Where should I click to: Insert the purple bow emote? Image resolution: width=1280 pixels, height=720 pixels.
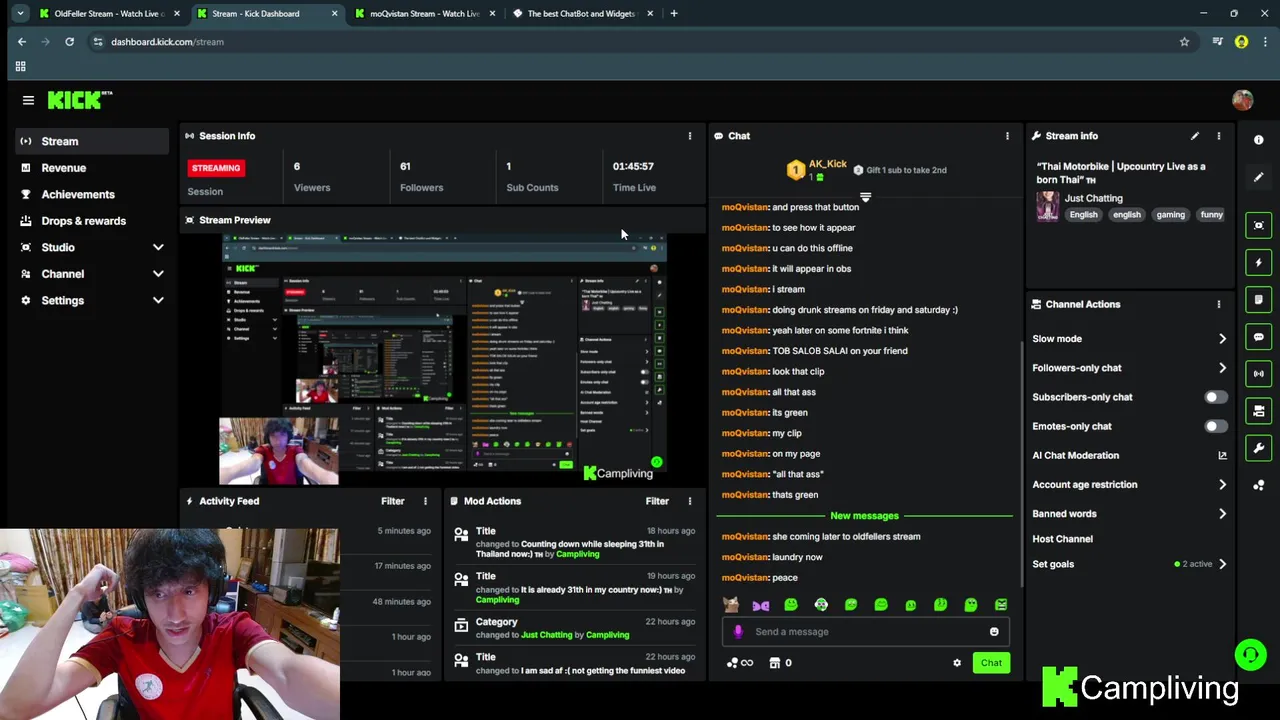tap(761, 605)
